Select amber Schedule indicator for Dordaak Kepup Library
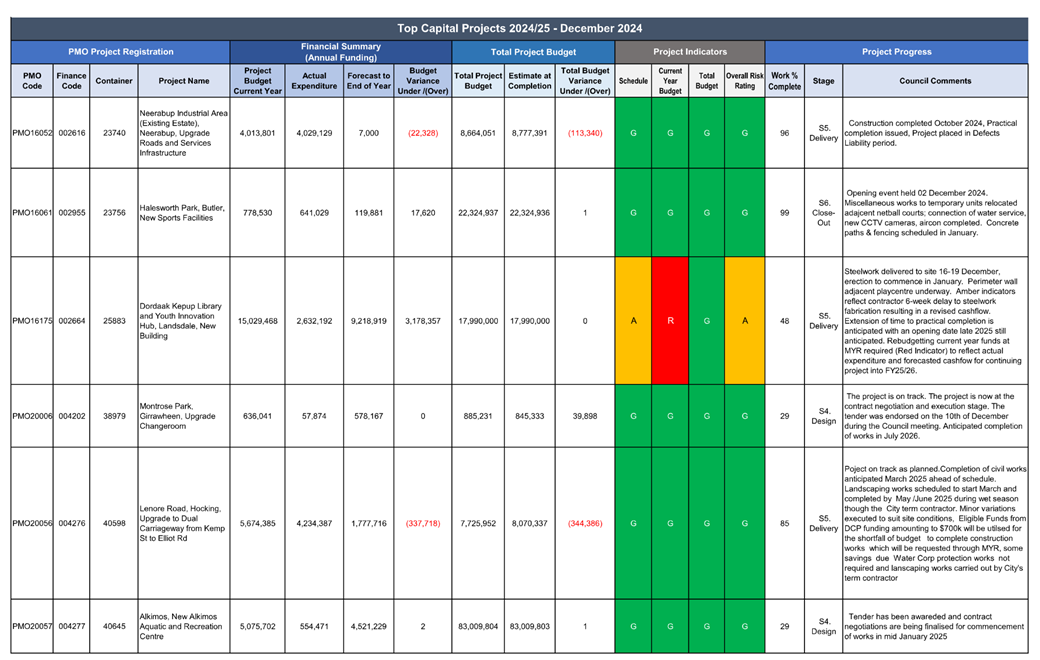 (633, 321)
